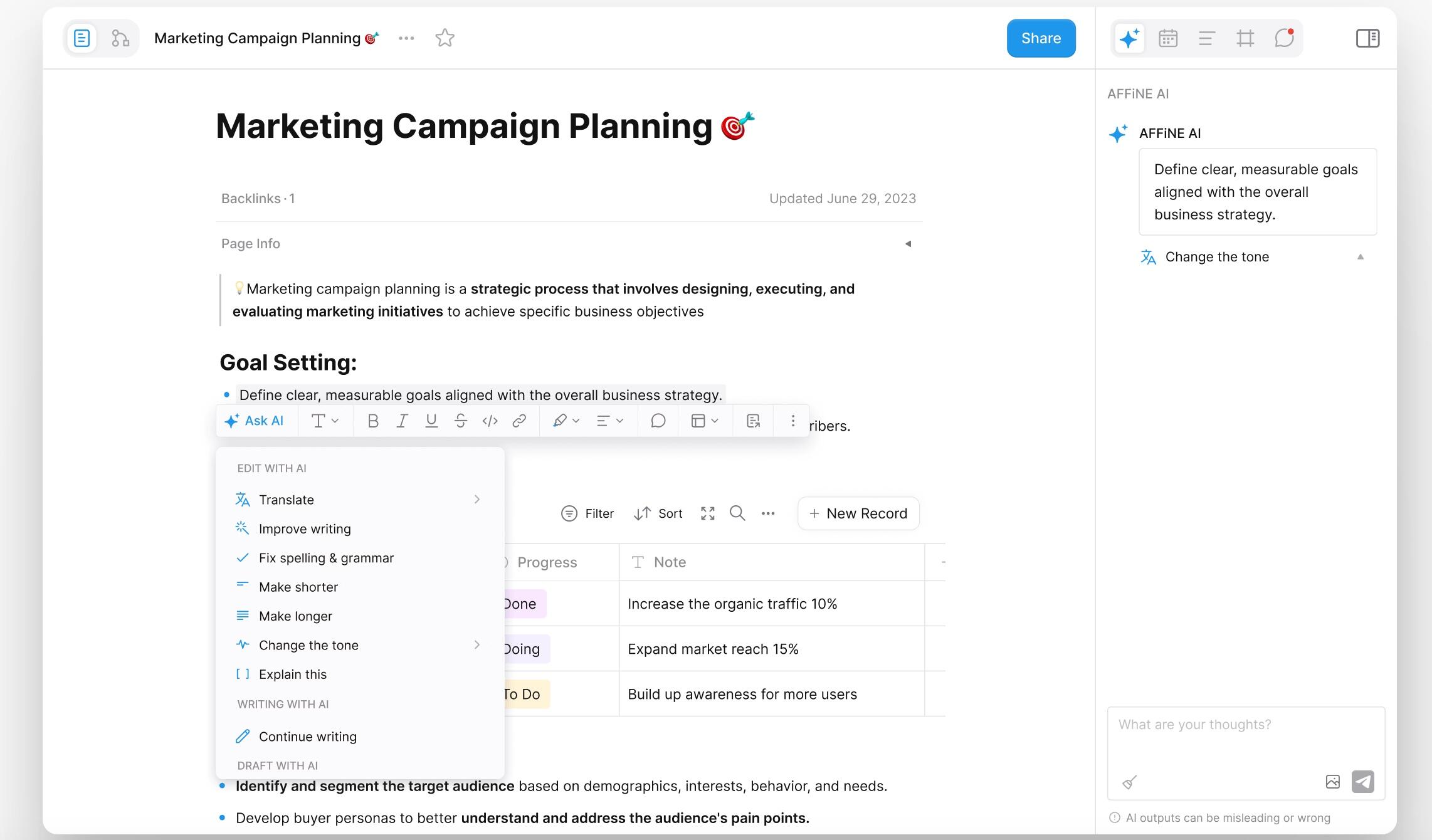This screenshot has width=1432, height=840.
Task: Open the outline sidebar tab
Action: 1206,38
